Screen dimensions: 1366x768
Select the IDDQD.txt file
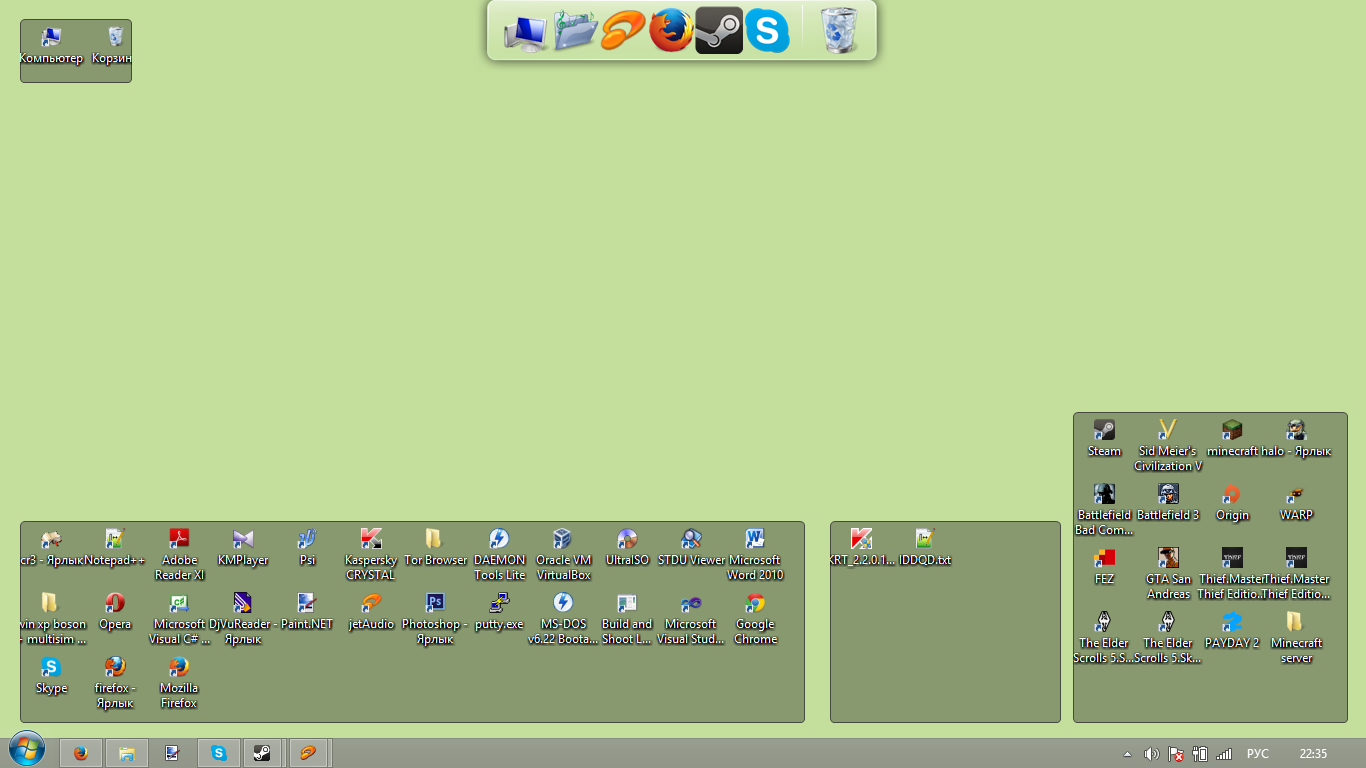click(x=925, y=548)
